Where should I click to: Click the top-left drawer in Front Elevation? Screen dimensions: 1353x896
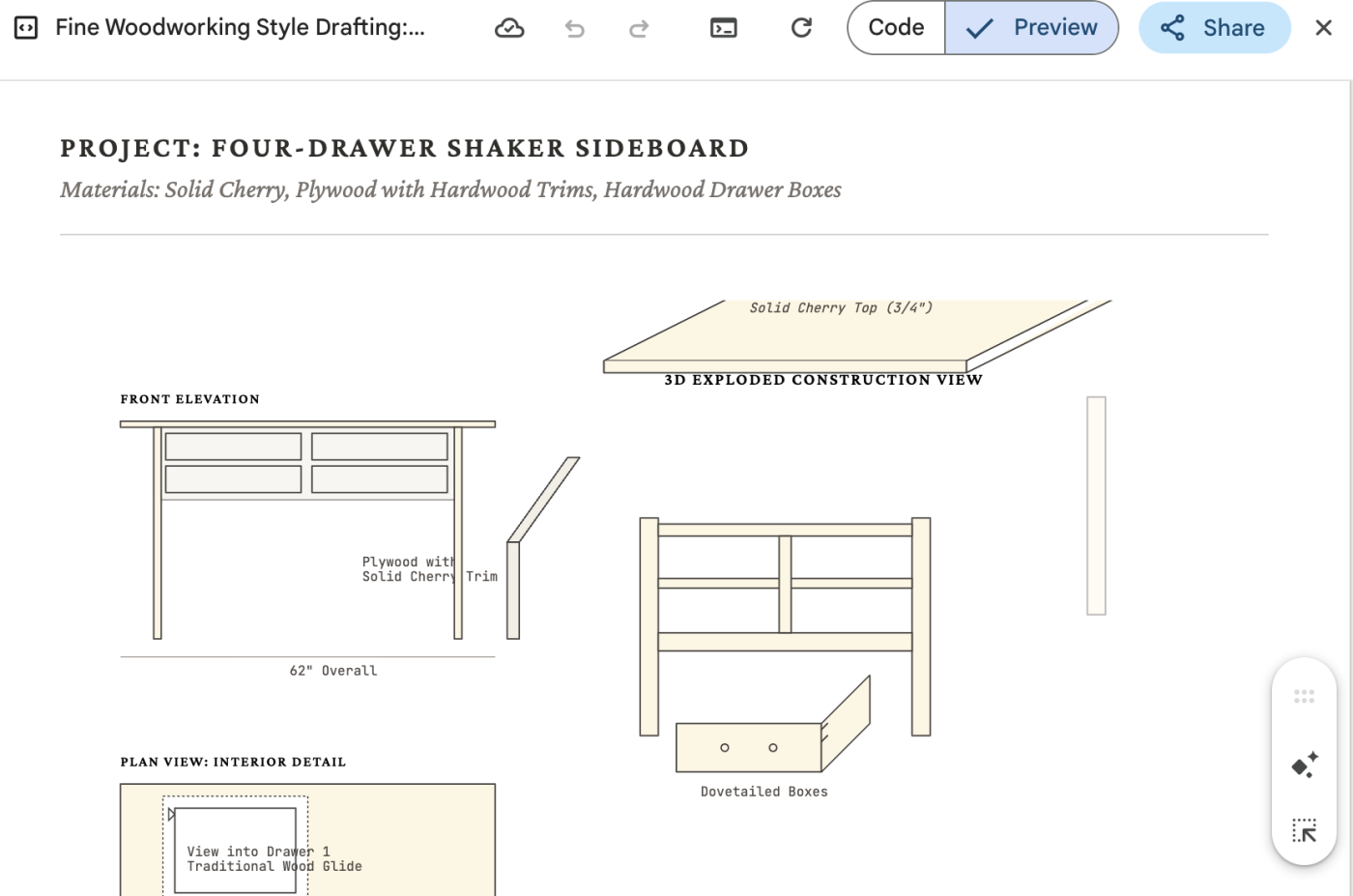[233, 447]
